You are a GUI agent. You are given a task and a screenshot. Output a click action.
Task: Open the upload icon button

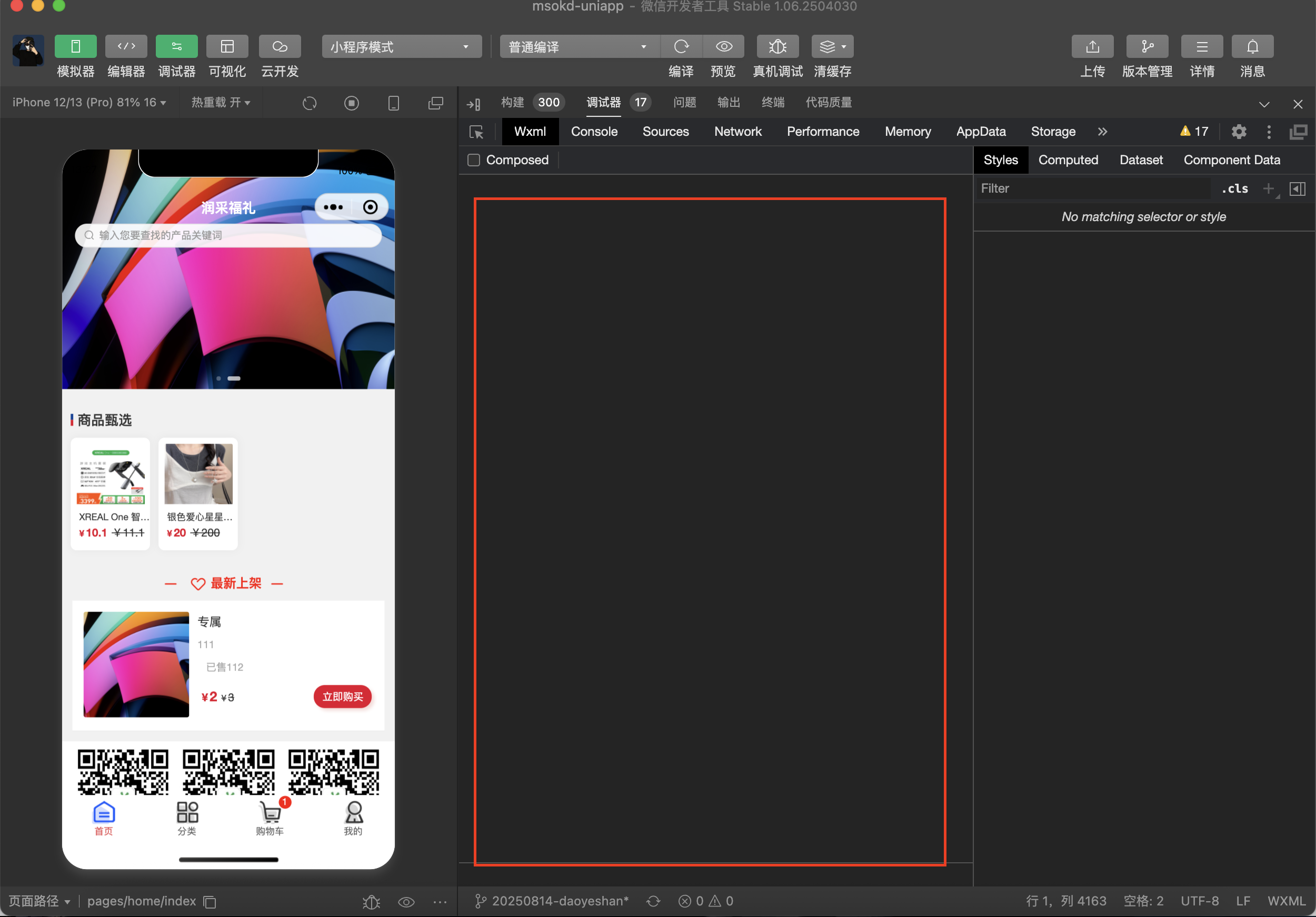[1092, 46]
